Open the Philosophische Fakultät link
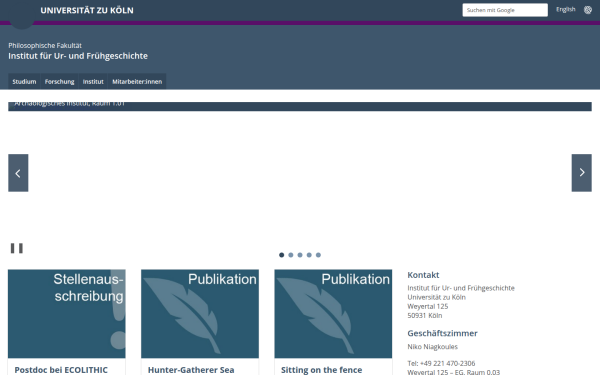The height and width of the screenshot is (375, 600). coord(45,46)
